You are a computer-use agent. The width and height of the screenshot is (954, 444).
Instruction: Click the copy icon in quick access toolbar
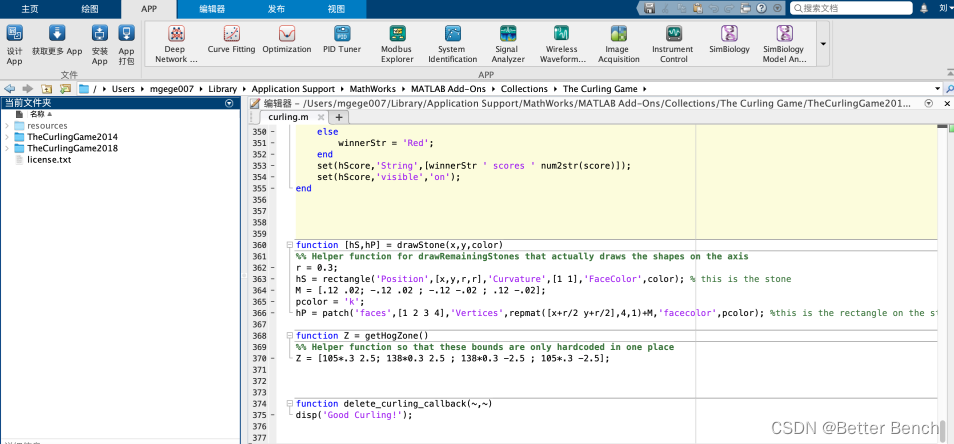(x=681, y=9)
